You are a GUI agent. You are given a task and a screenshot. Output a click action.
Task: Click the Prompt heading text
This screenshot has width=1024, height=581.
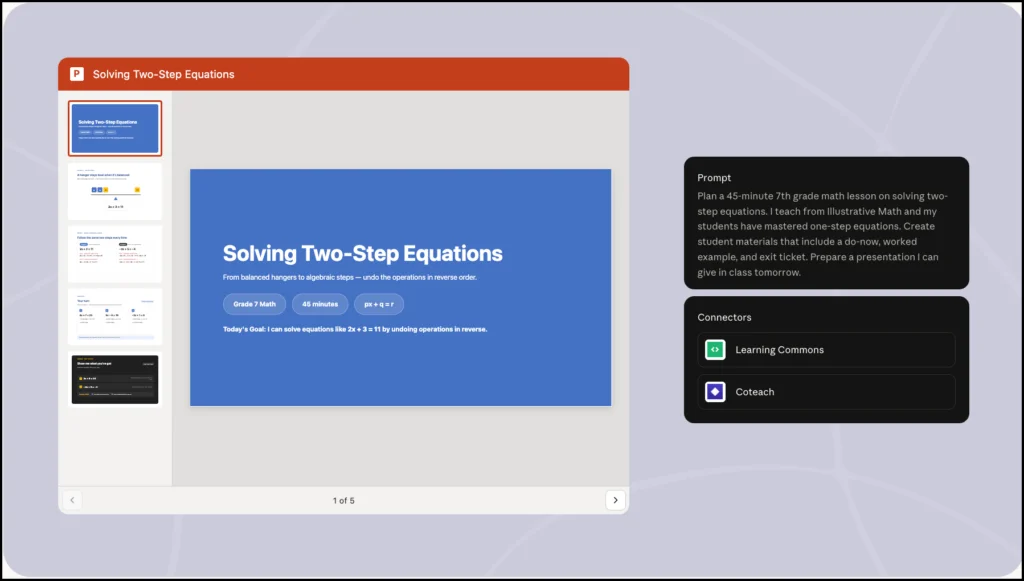coord(714,178)
